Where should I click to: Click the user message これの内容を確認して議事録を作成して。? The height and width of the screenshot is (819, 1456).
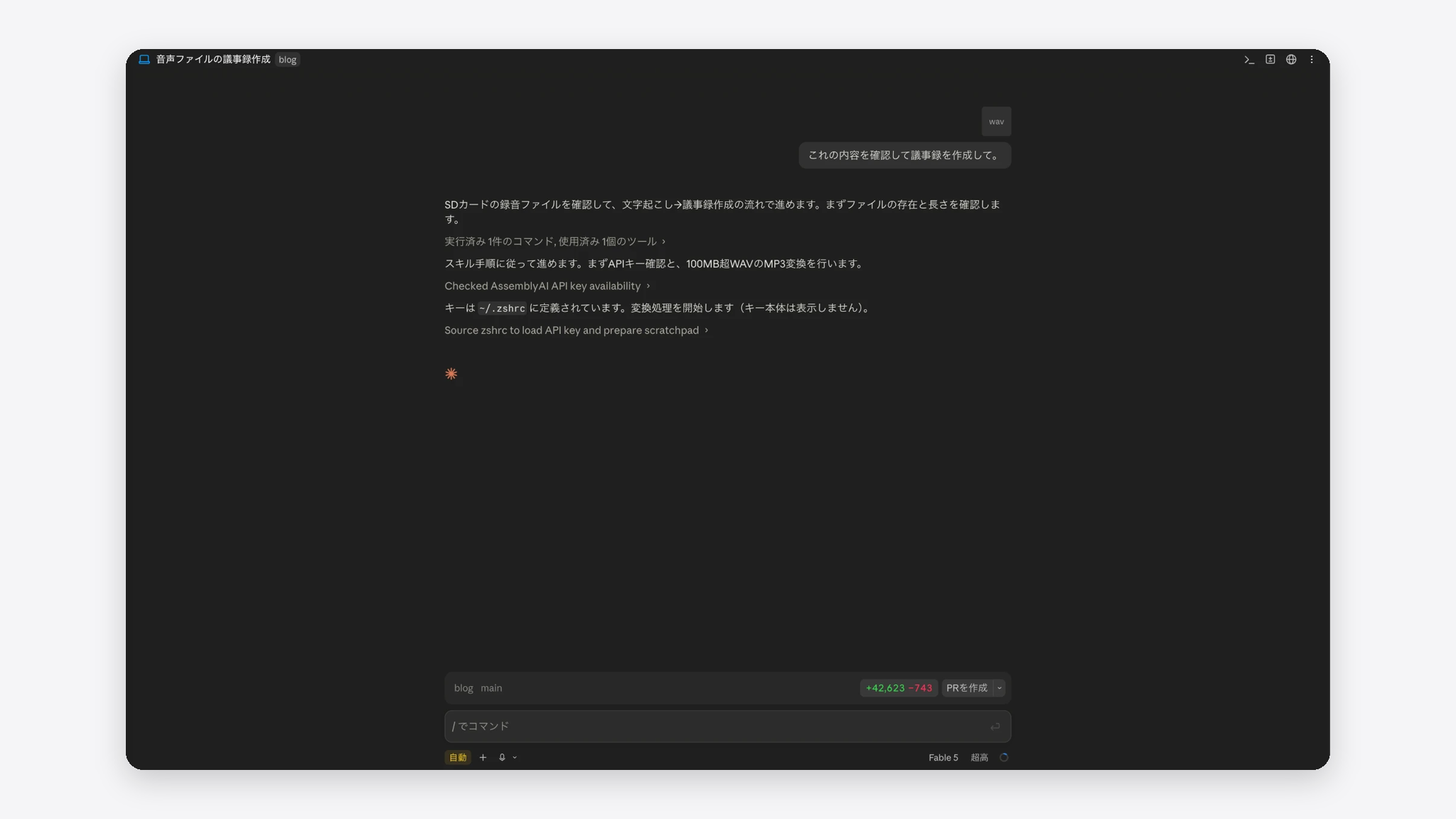pyautogui.click(x=904, y=156)
